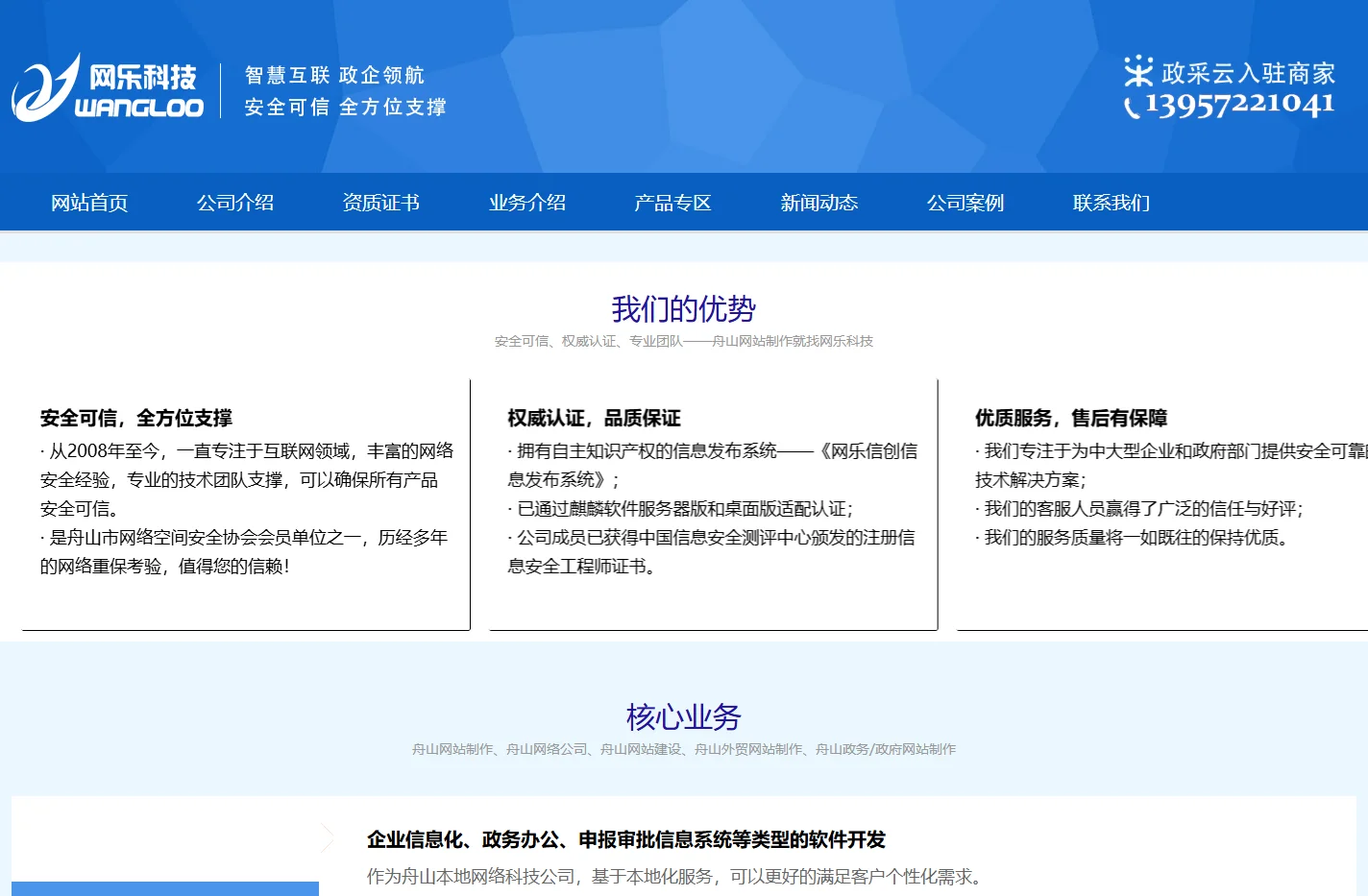Click line 已通过麒麟软件服务器版和桌面版适配认证
1368x896 pixels.
pyautogui.click(x=680, y=509)
